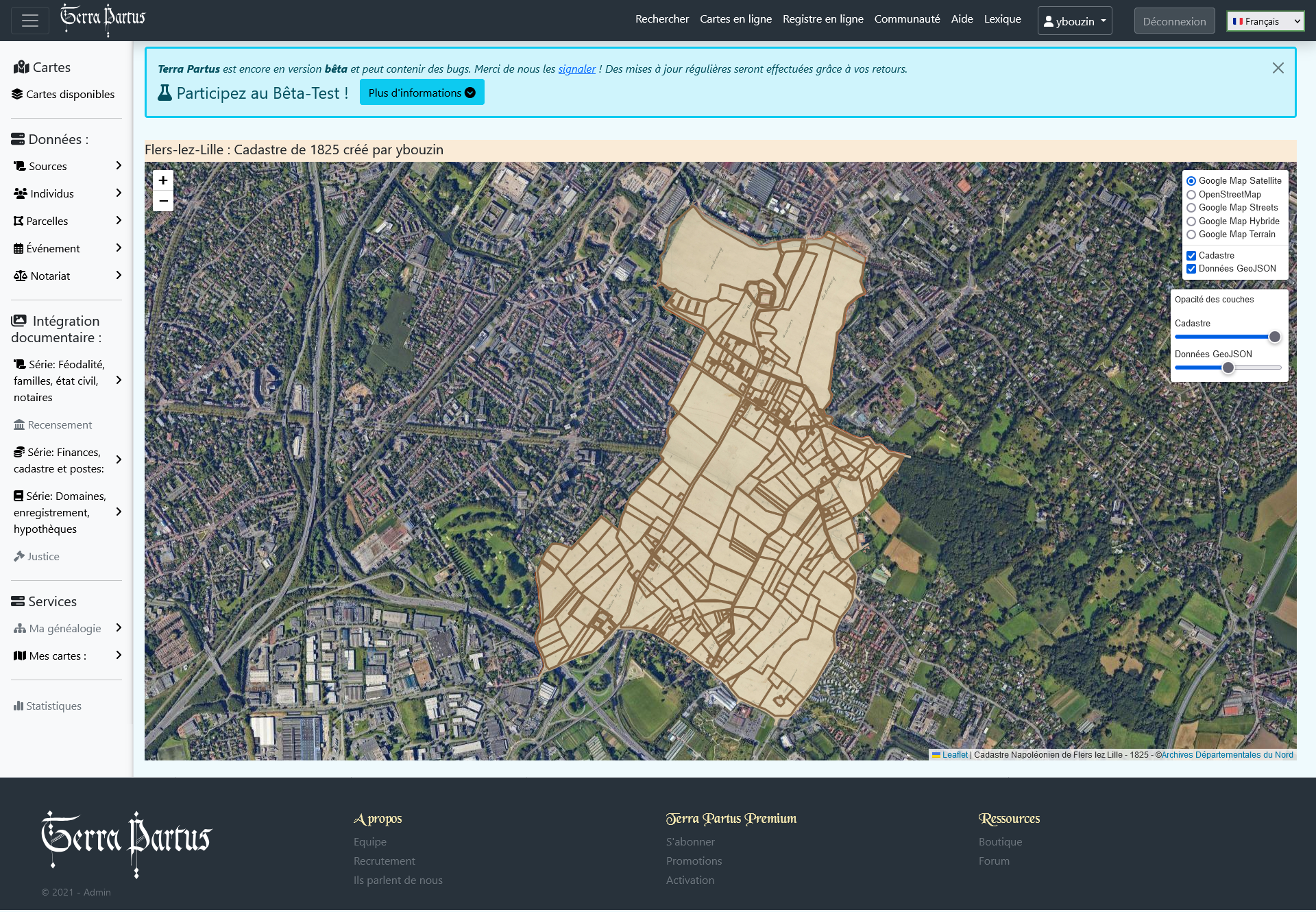Click Plus d'informations button
The image size is (1316, 912).
point(422,93)
